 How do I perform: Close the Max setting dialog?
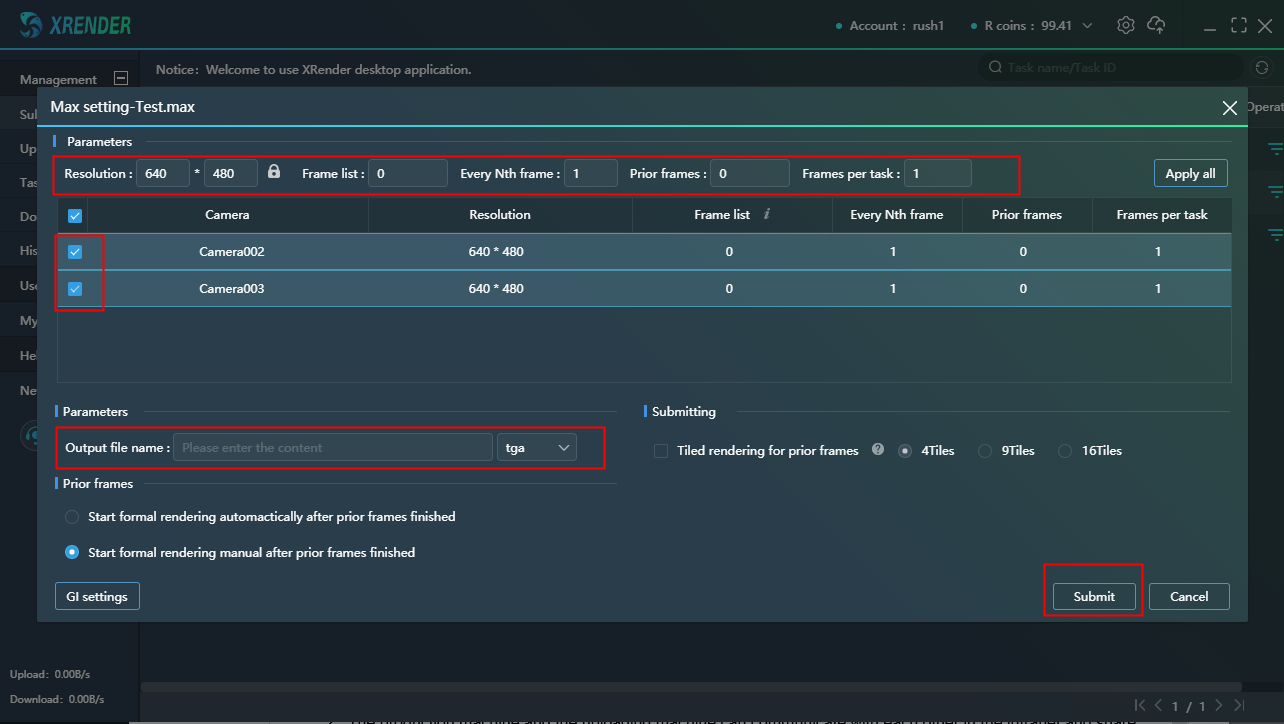[x=1229, y=108]
